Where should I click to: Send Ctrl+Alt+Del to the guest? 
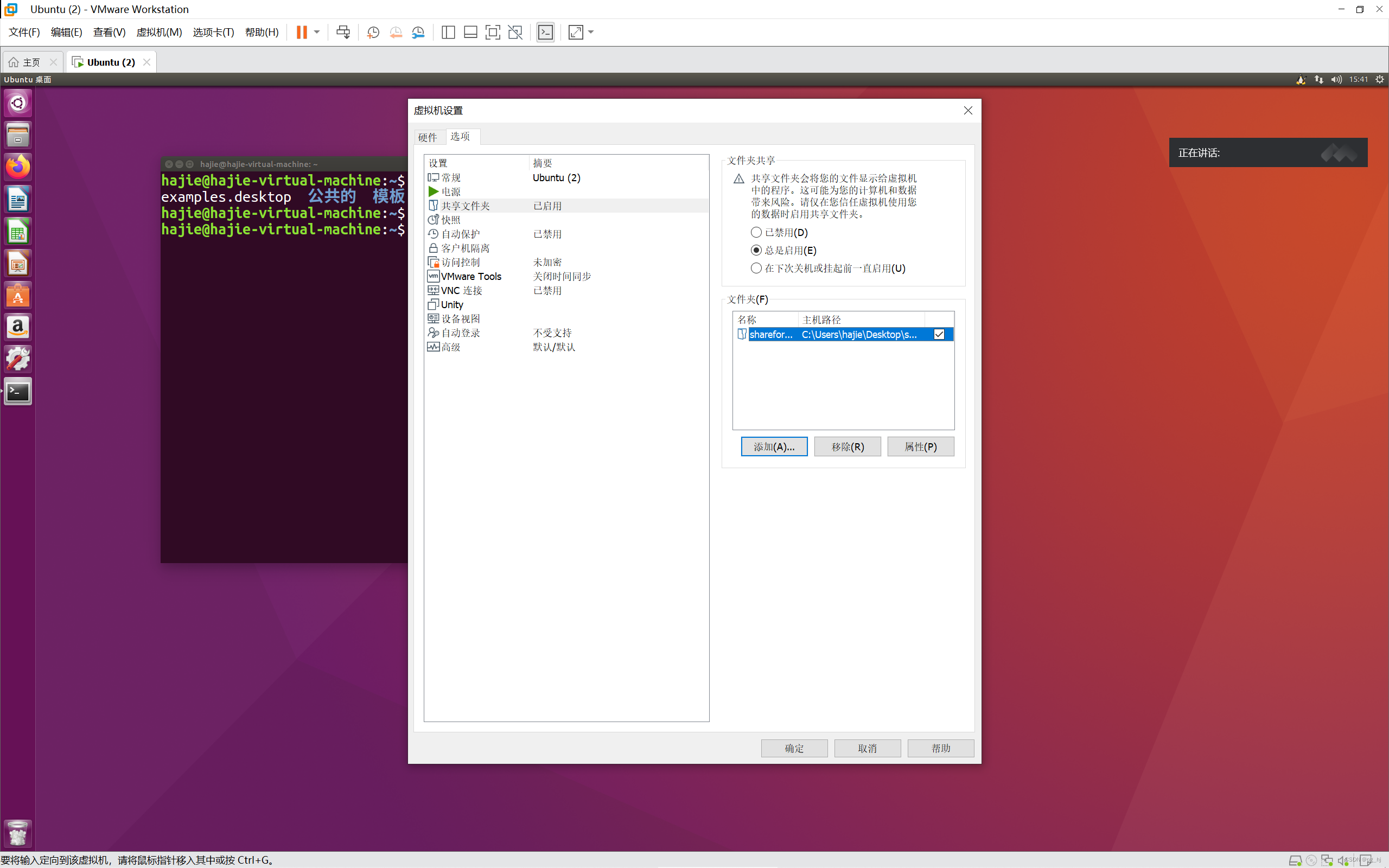[343, 32]
